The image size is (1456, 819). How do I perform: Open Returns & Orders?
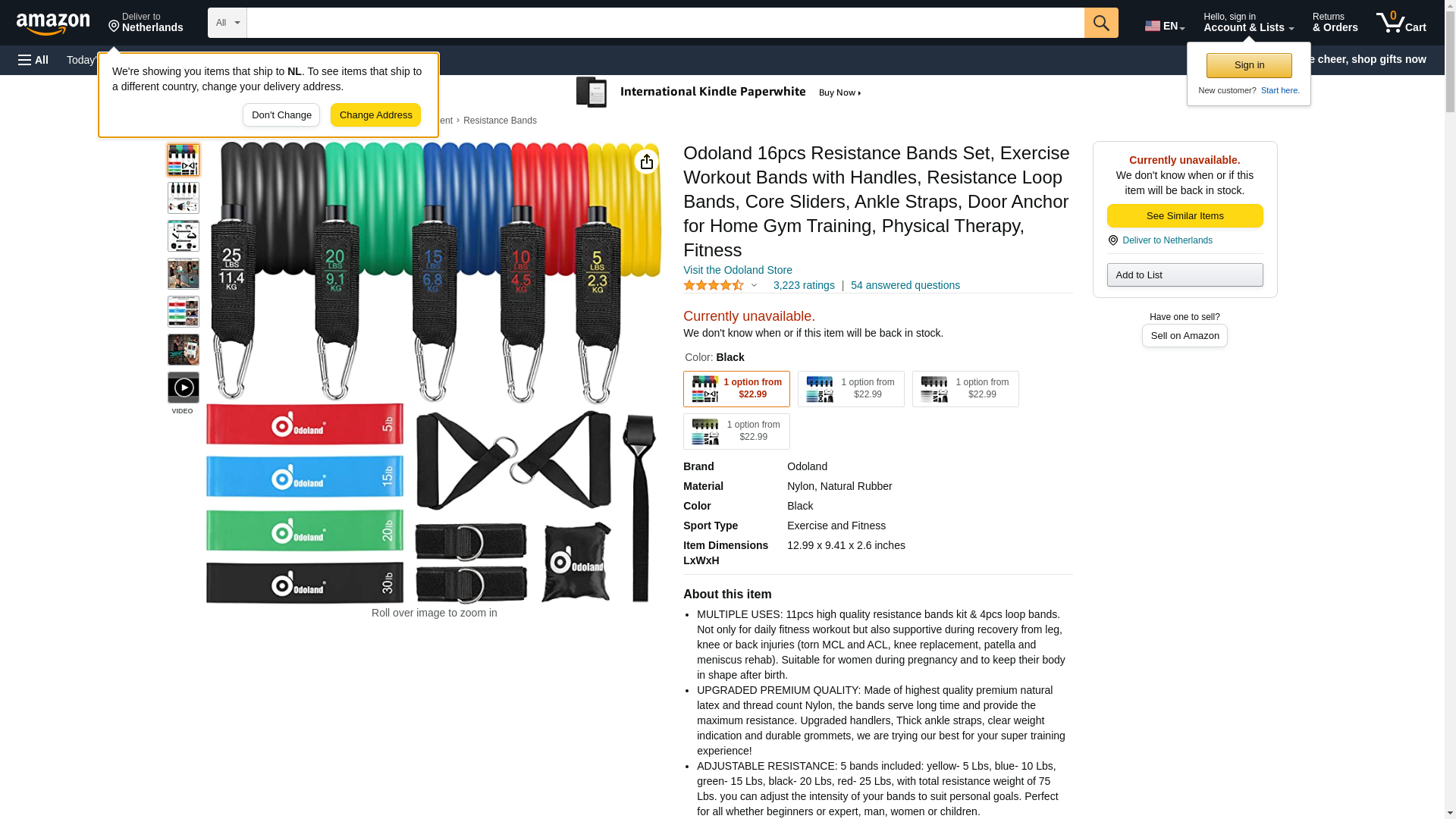point(1335,23)
